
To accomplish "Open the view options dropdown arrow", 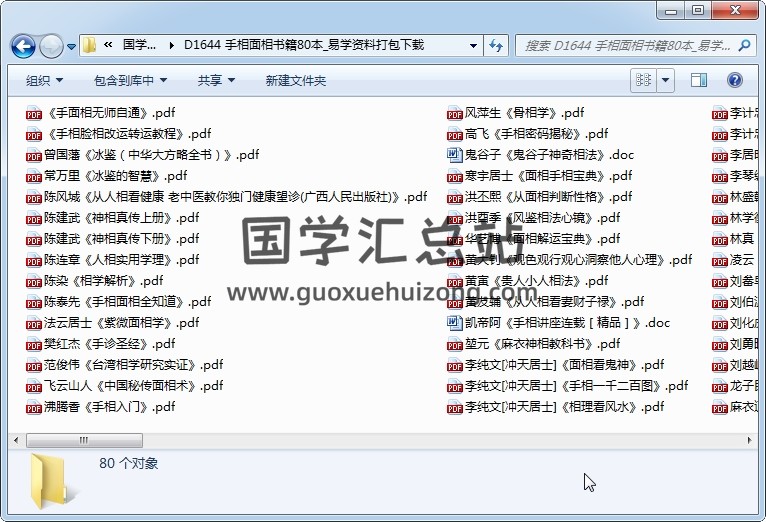I will (666, 80).
